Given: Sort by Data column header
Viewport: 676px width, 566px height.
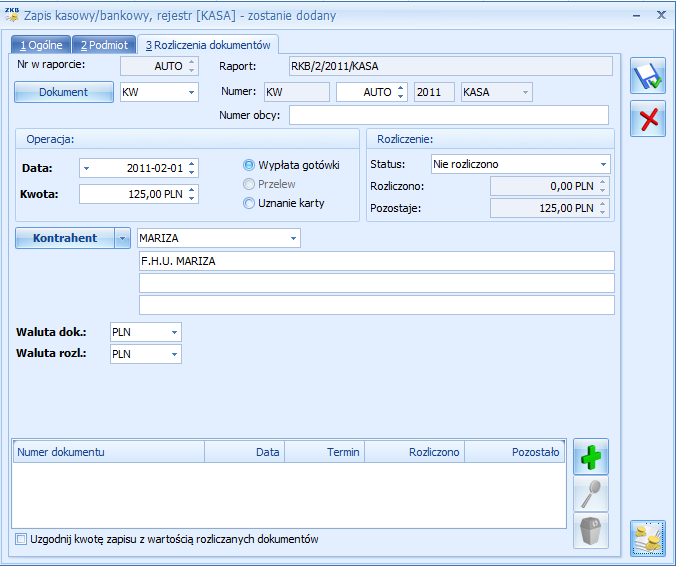Looking at the screenshot, I should 244,452.
